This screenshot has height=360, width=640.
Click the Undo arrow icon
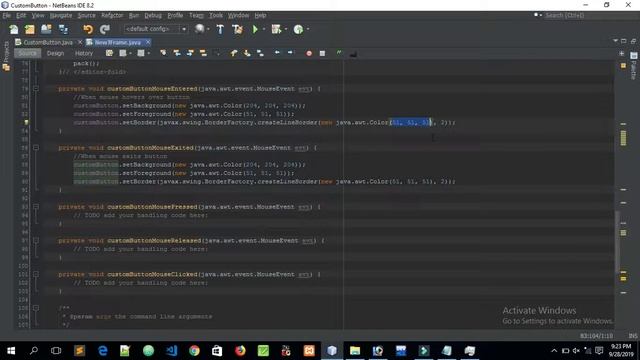pos(88,29)
